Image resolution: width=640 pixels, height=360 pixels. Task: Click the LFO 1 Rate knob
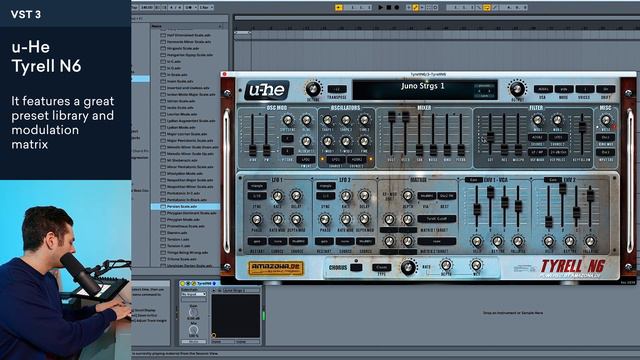point(278,196)
